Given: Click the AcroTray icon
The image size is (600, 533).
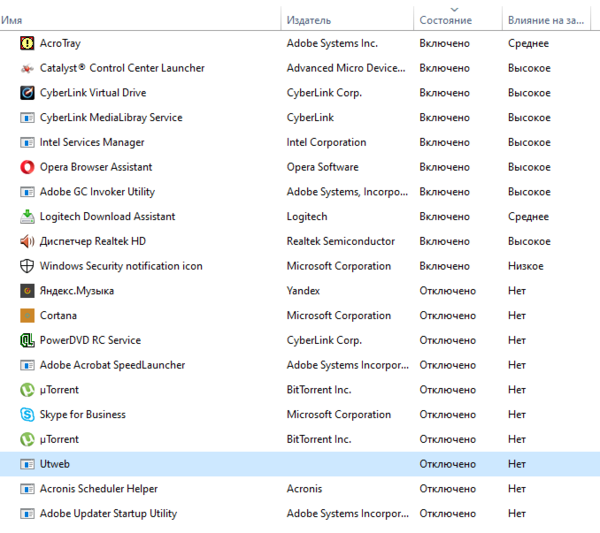Looking at the screenshot, I should point(27,43).
